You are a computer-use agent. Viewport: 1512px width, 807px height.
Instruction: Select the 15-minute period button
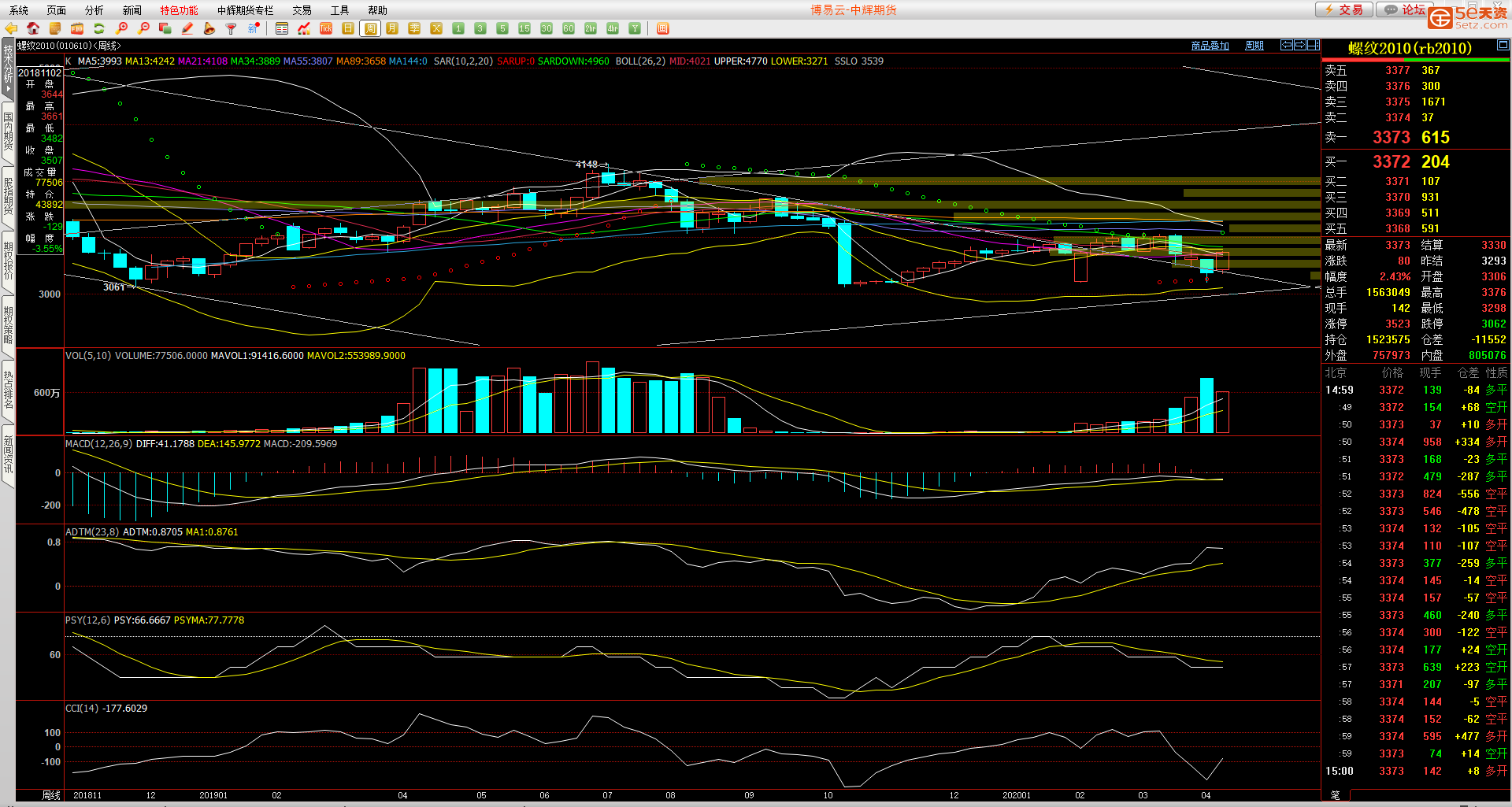point(524,28)
